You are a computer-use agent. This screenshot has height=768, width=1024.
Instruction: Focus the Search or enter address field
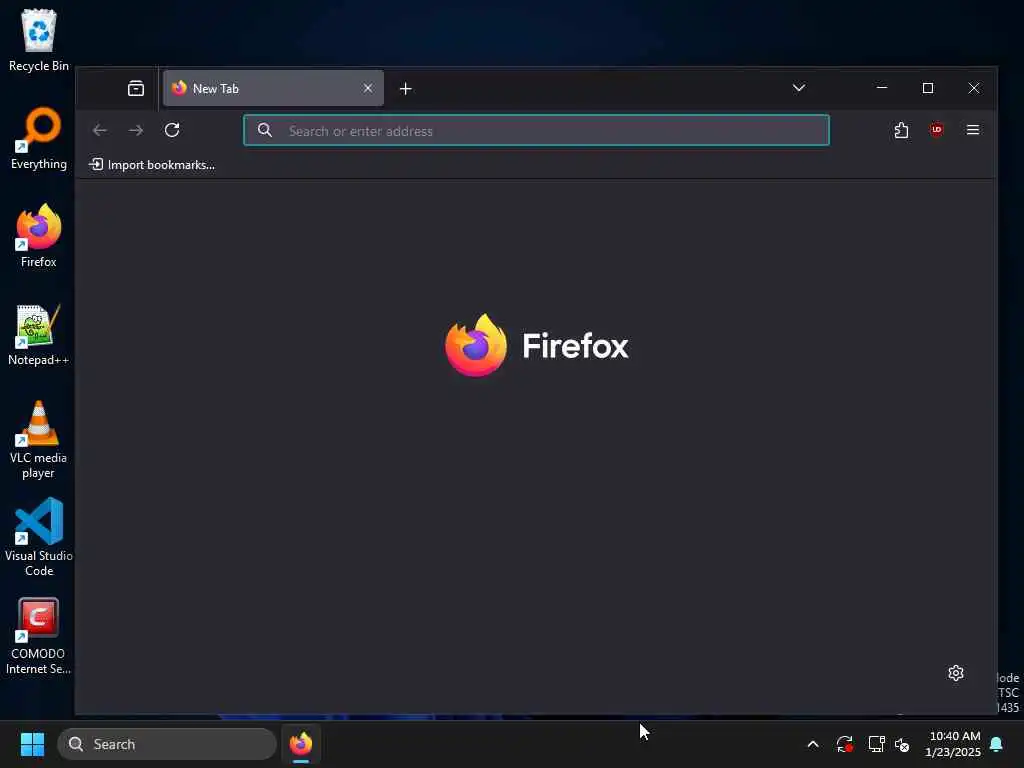coord(536,131)
